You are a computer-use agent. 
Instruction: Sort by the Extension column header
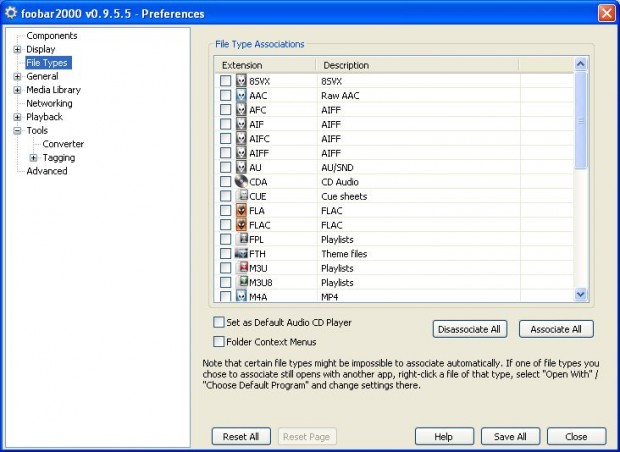(x=265, y=65)
